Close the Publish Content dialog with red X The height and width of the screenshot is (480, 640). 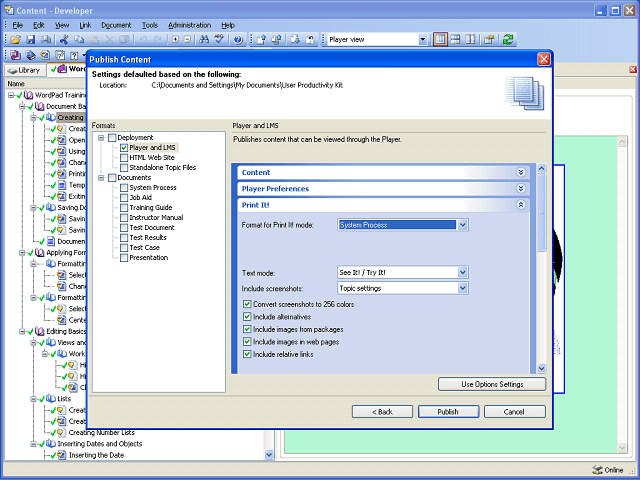coord(544,59)
